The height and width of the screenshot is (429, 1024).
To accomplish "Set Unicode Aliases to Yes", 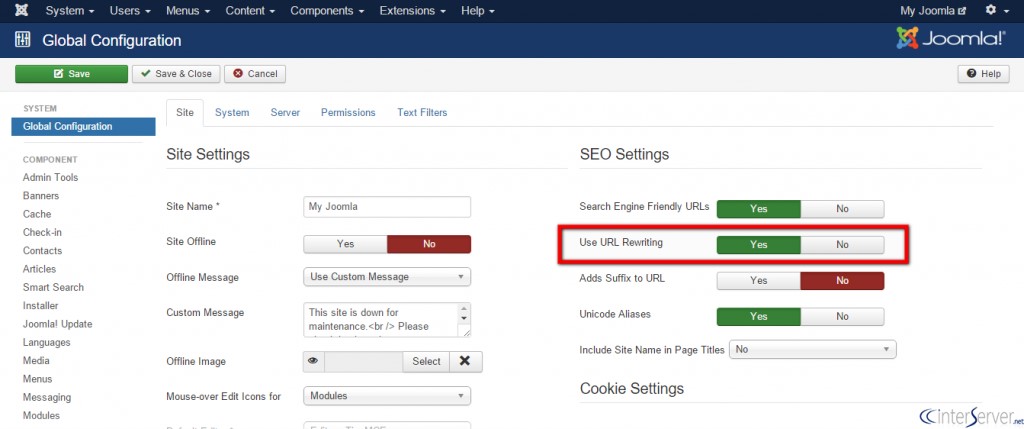I will 759,317.
